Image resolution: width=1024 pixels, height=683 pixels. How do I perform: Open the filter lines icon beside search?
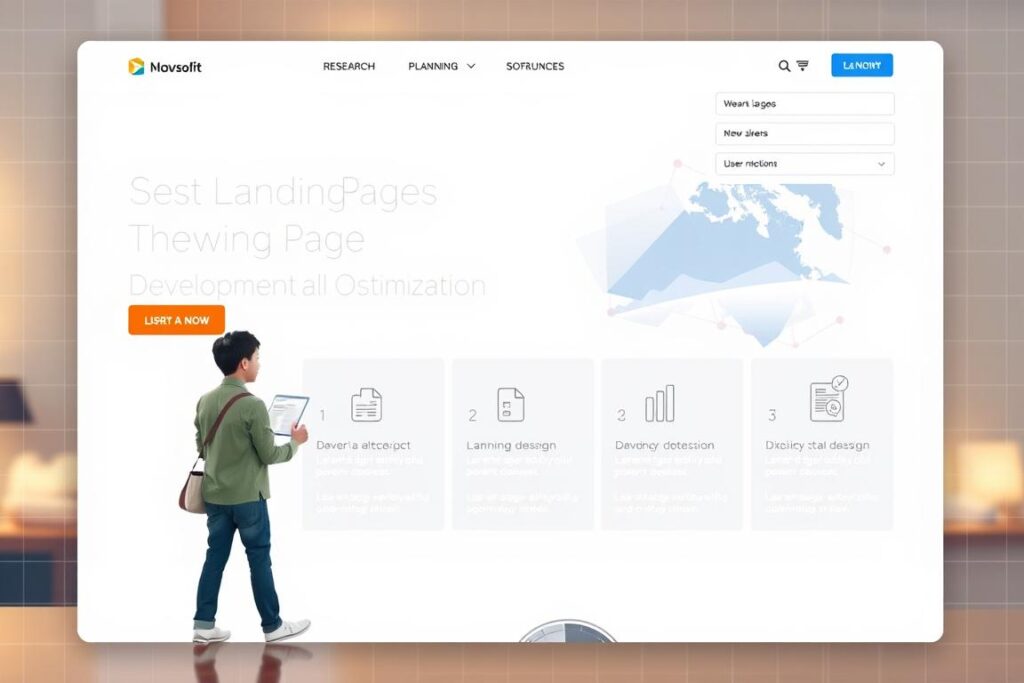coord(803,65)
